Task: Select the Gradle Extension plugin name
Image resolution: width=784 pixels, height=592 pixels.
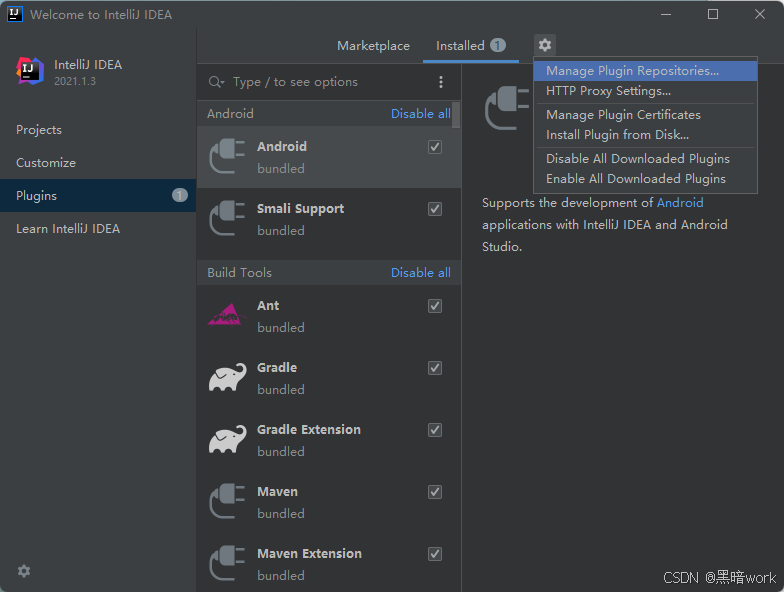Action: tap(309, 430)
